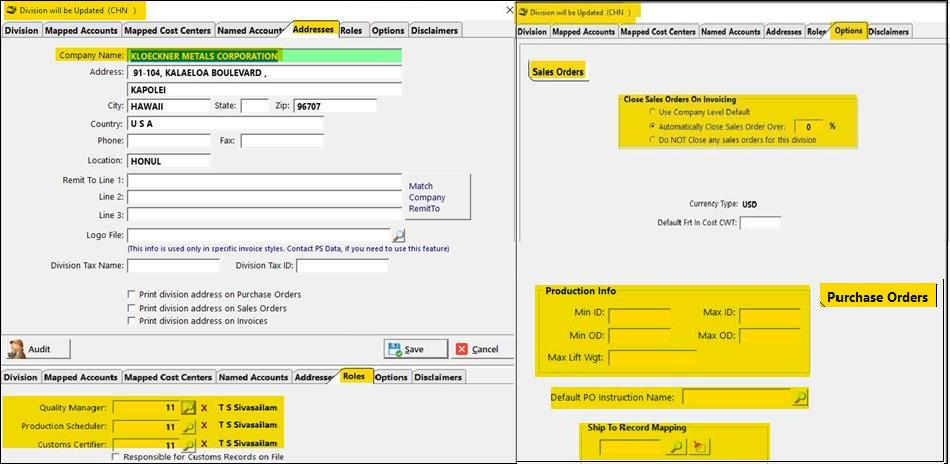
Task: Enable Print division address on Invoices
Action: [x=131, y=321]
